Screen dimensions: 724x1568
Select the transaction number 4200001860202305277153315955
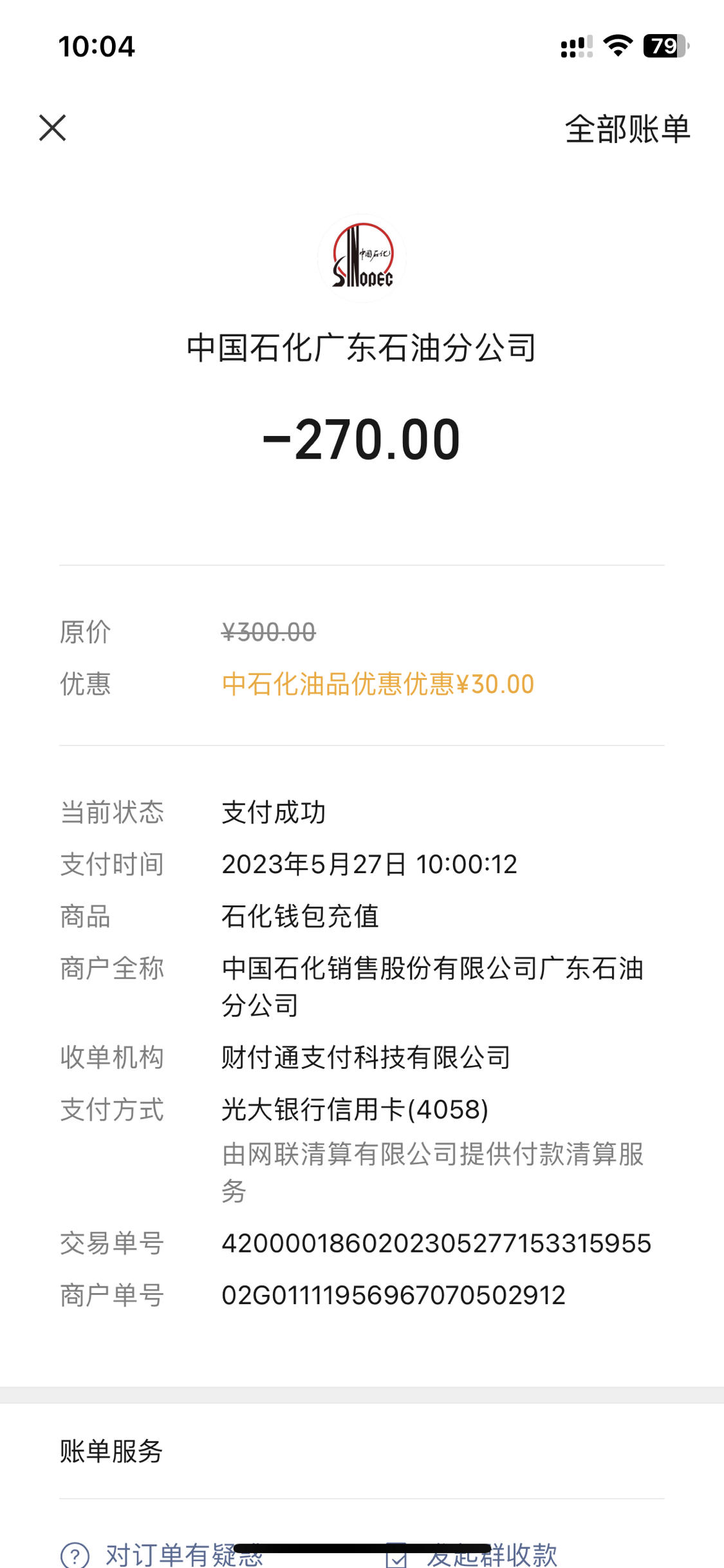(x=436, y=1243)
